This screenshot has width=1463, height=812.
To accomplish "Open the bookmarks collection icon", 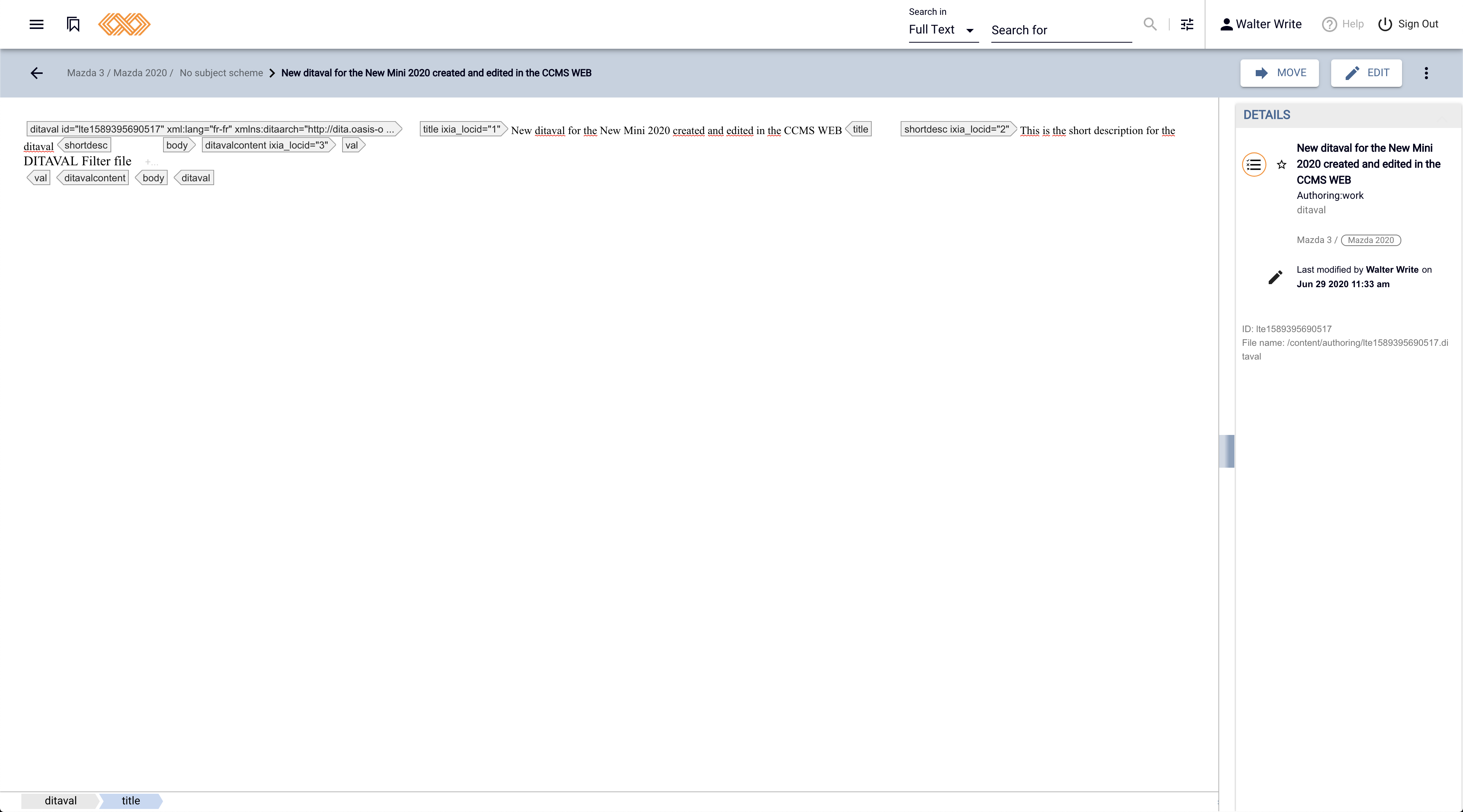I will click(73, 24).
